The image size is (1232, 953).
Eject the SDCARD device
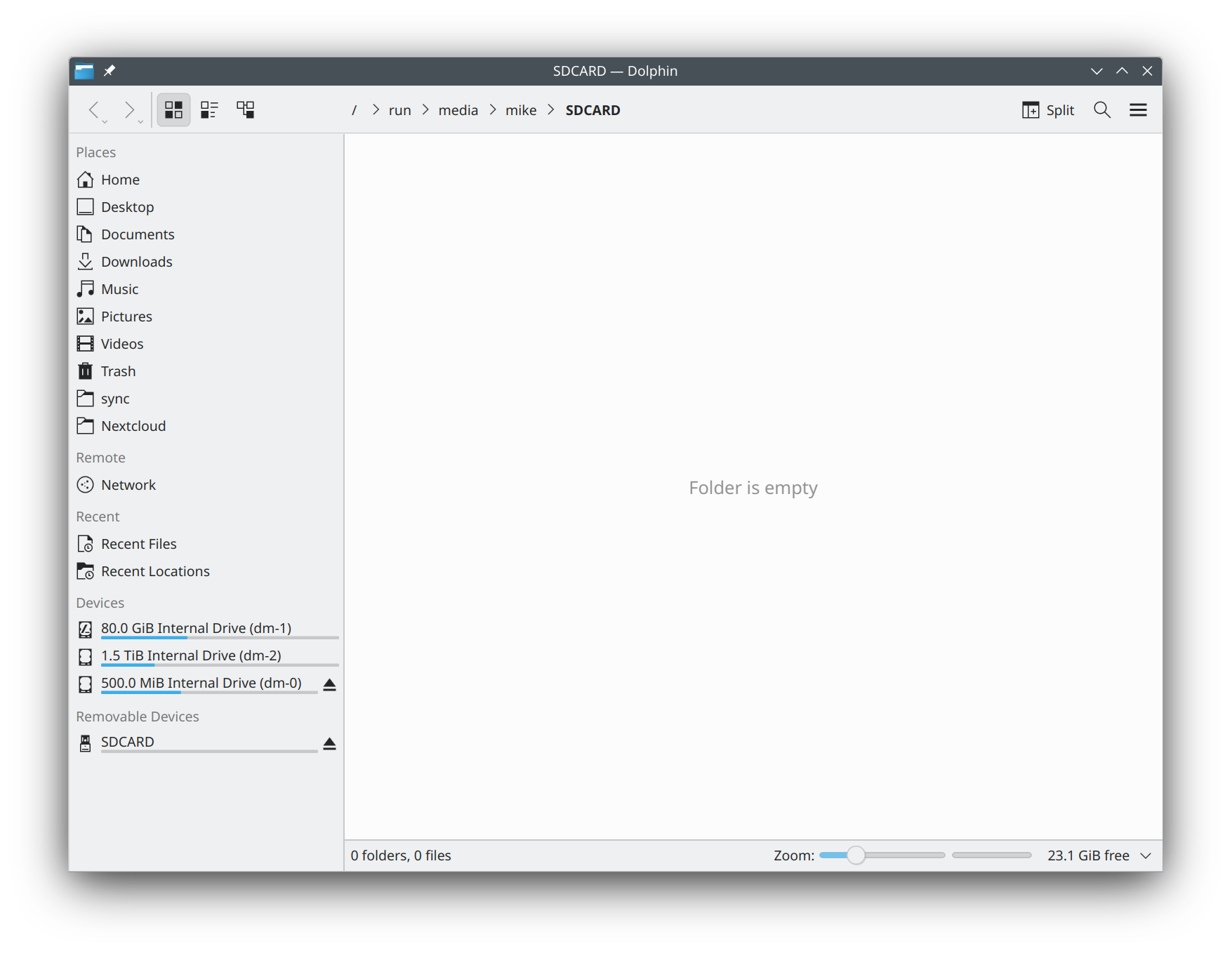pos(329,743)
